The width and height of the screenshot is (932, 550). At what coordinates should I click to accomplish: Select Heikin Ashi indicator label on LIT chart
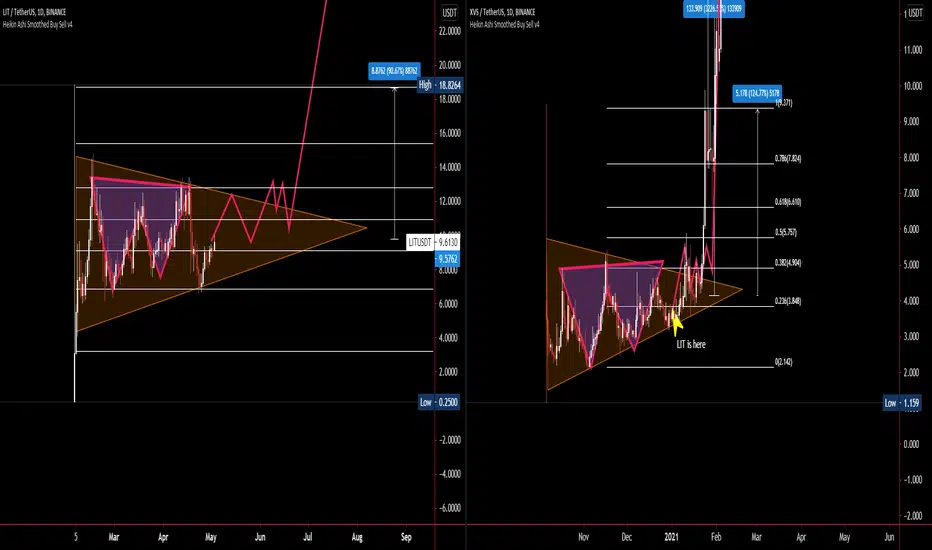point(37,24)
